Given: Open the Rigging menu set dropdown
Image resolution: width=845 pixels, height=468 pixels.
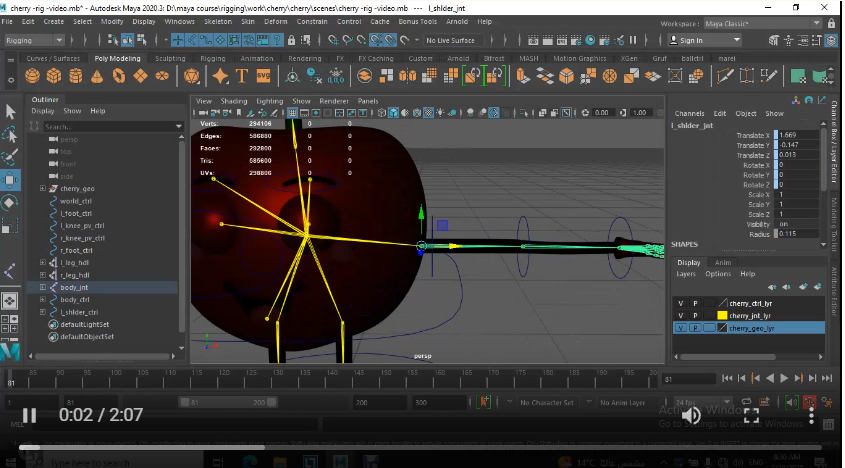Looking at the screenshot, I should click(33, 40).
